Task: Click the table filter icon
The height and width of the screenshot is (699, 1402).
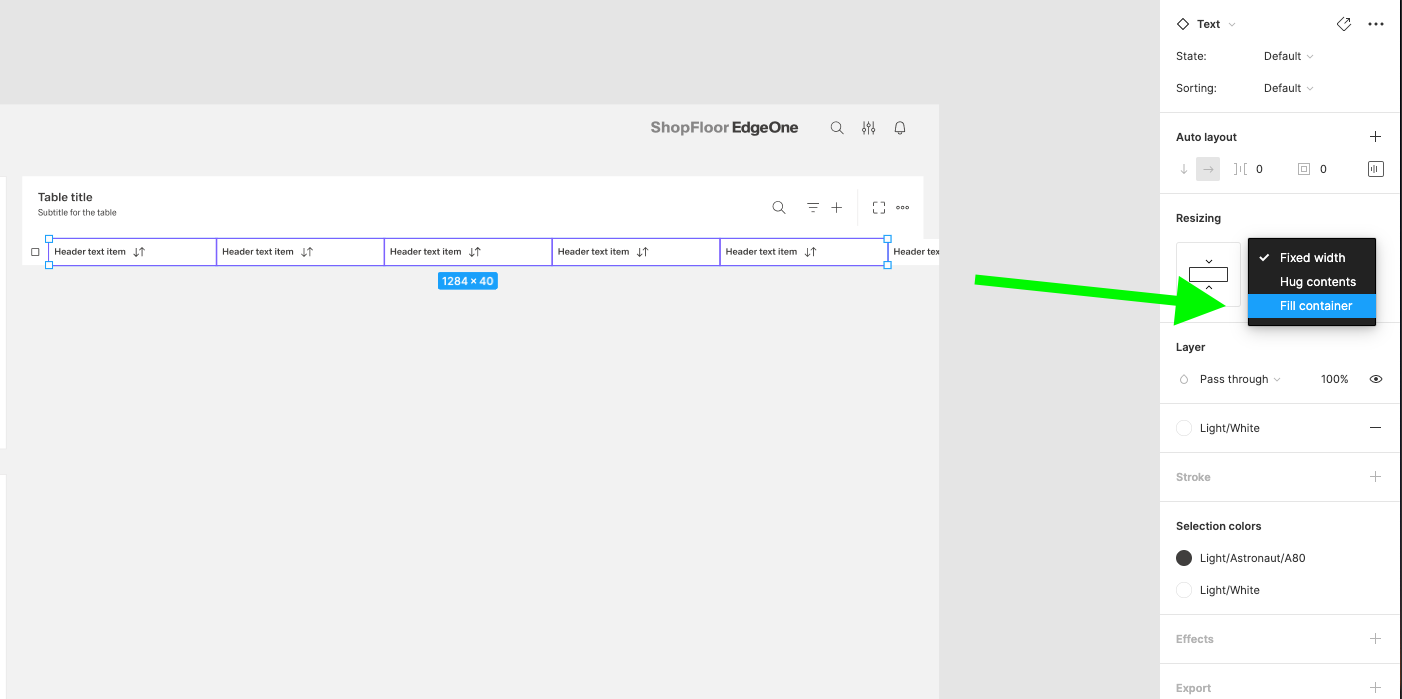Action: [813, 208]
